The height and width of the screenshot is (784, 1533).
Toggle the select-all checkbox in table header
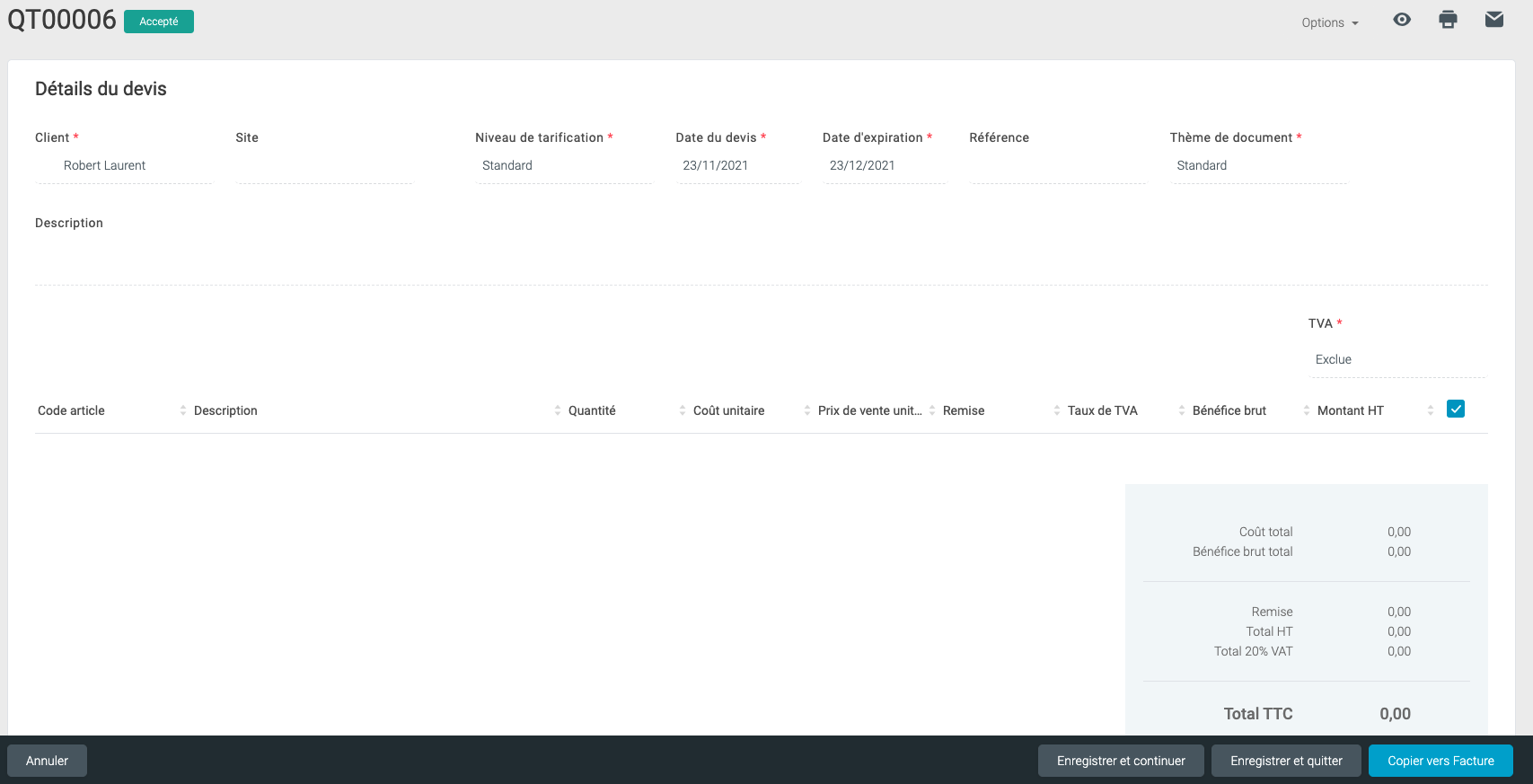pos(1456,410)
